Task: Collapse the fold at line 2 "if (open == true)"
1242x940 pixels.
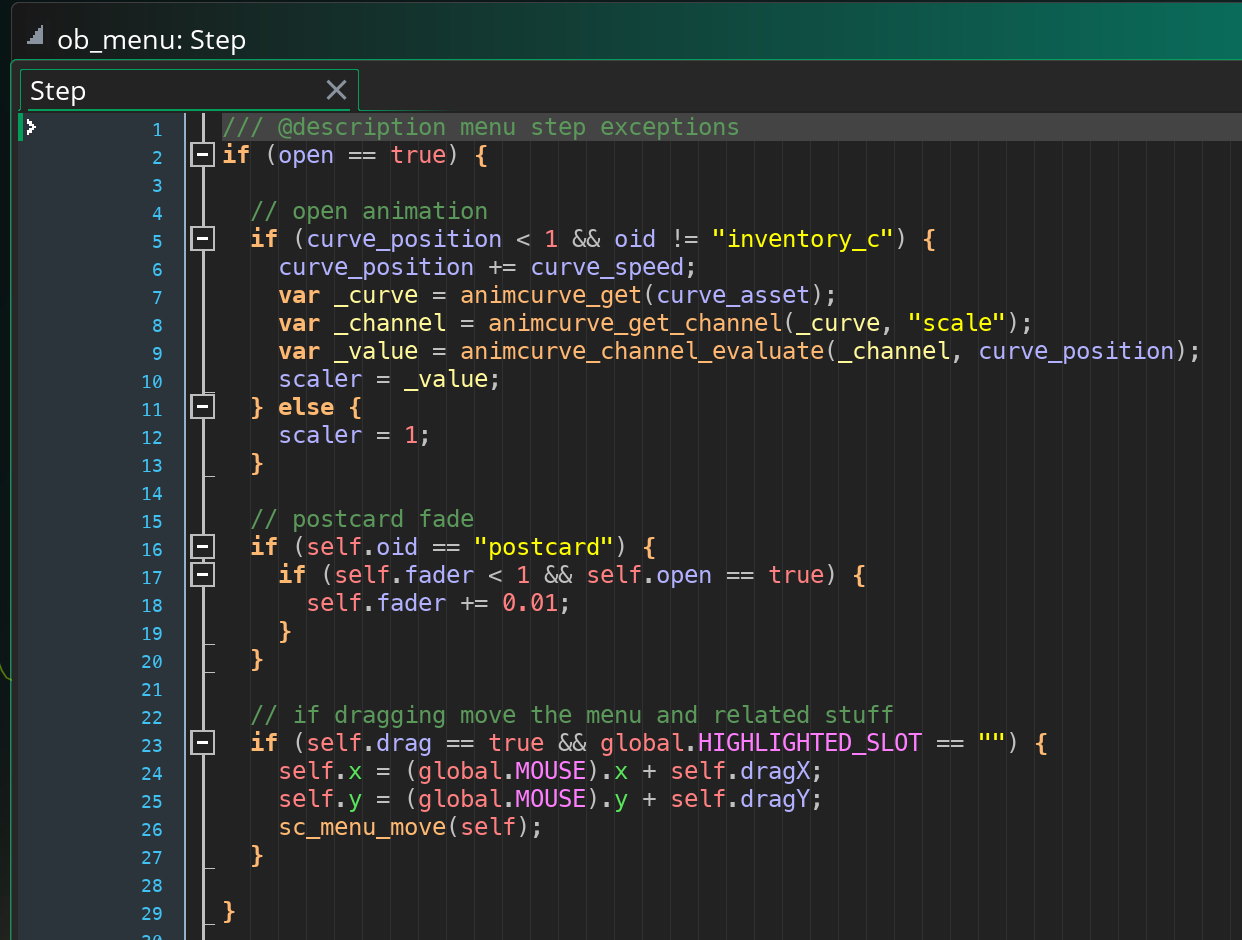Action: pos(203,155)
